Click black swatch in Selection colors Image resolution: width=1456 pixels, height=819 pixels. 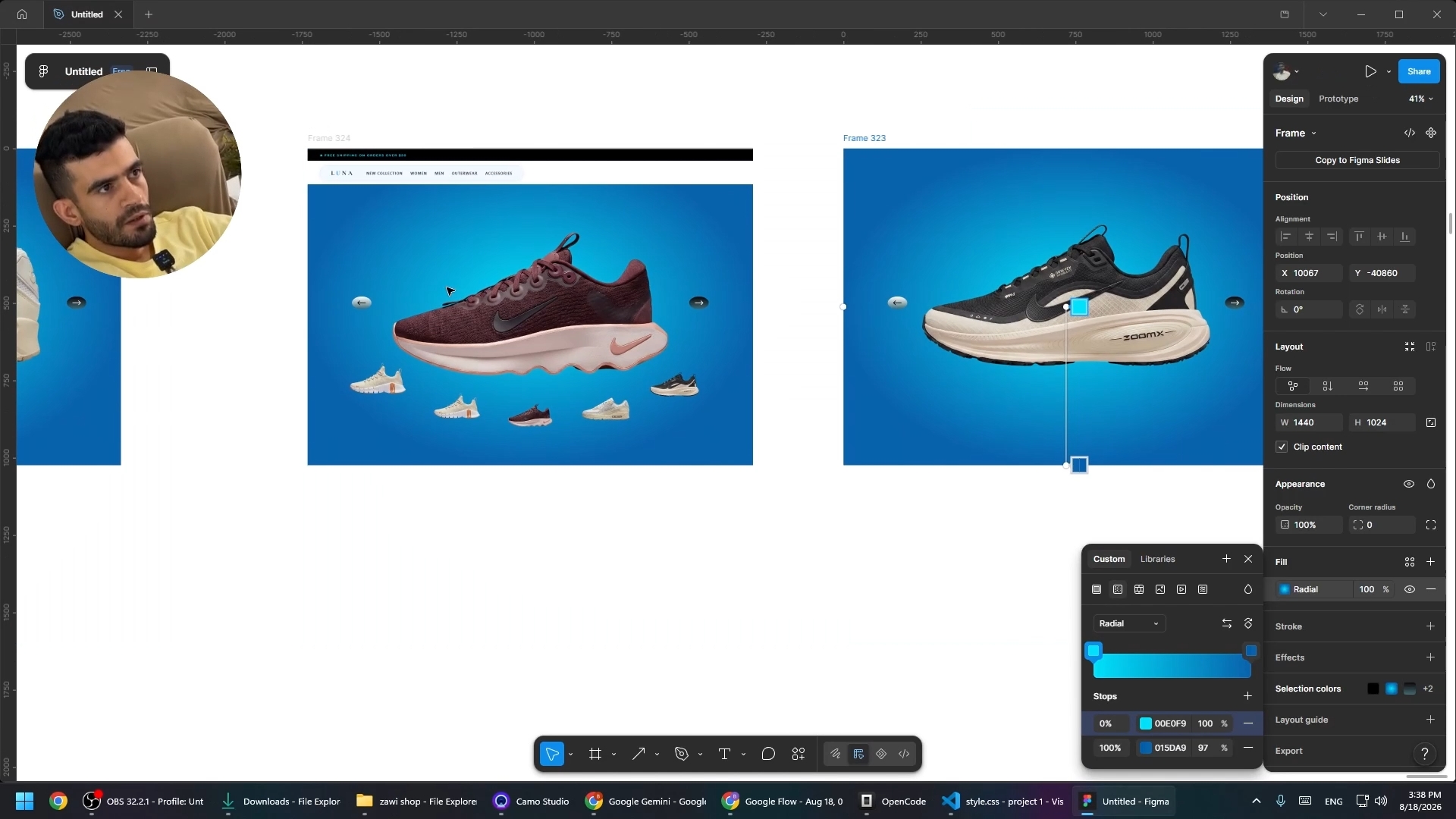1373,689
